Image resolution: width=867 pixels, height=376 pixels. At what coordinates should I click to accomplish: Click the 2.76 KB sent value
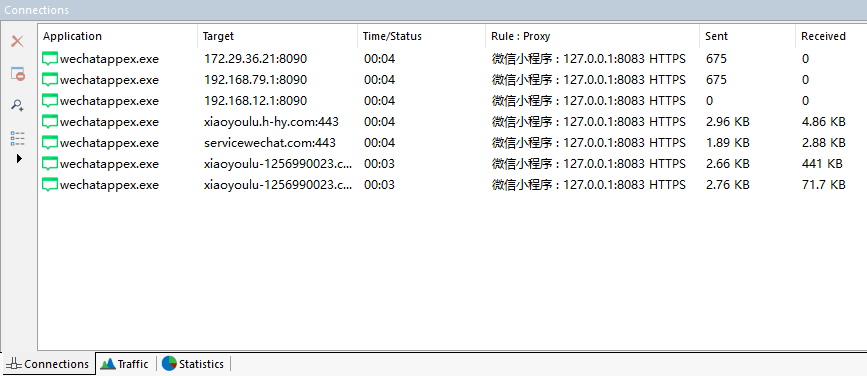coord(728,185)
